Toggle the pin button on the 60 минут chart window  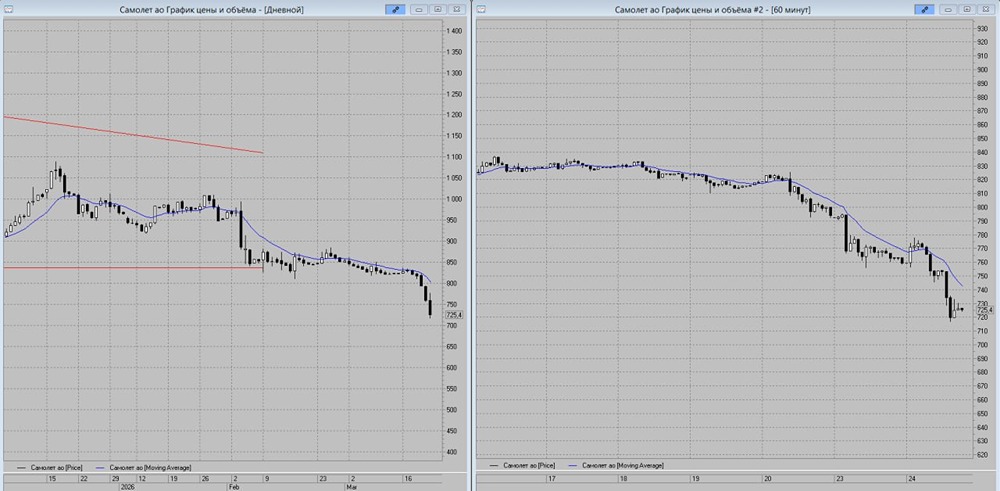click(x=924, y=9)
